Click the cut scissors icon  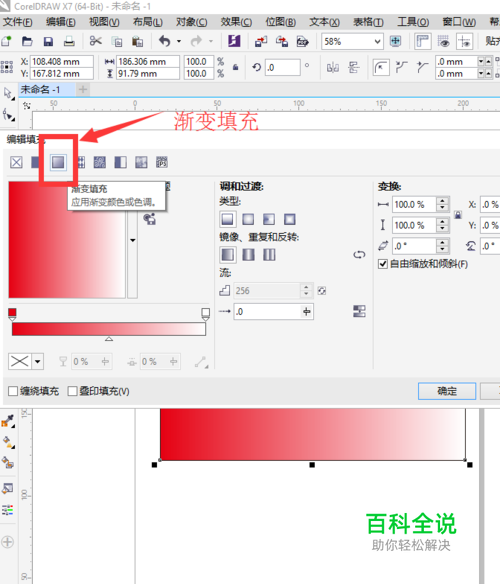coord(95,41)
